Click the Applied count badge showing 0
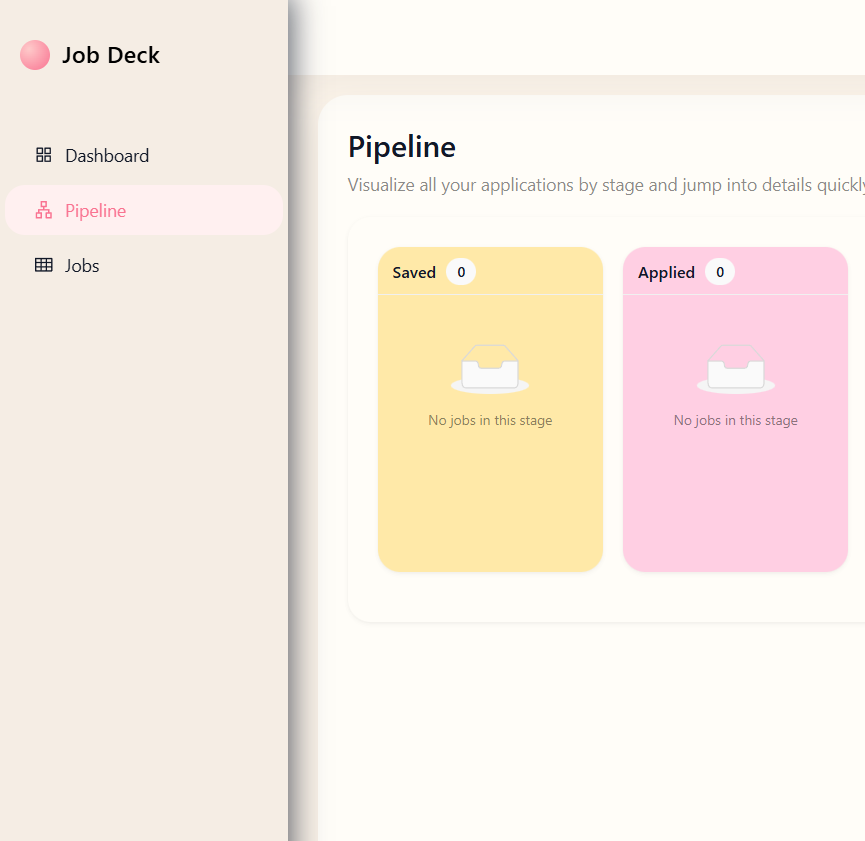The image size is (865, 841). click(719, 272)
